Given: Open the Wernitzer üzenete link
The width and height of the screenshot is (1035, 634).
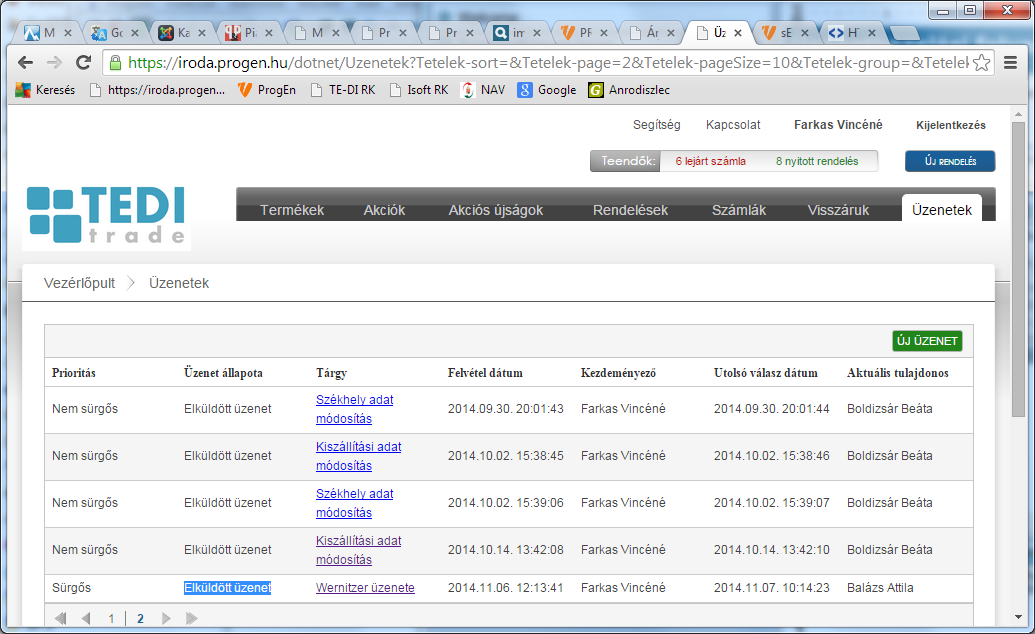Looking at the screenshot, I should click(365, 588).
